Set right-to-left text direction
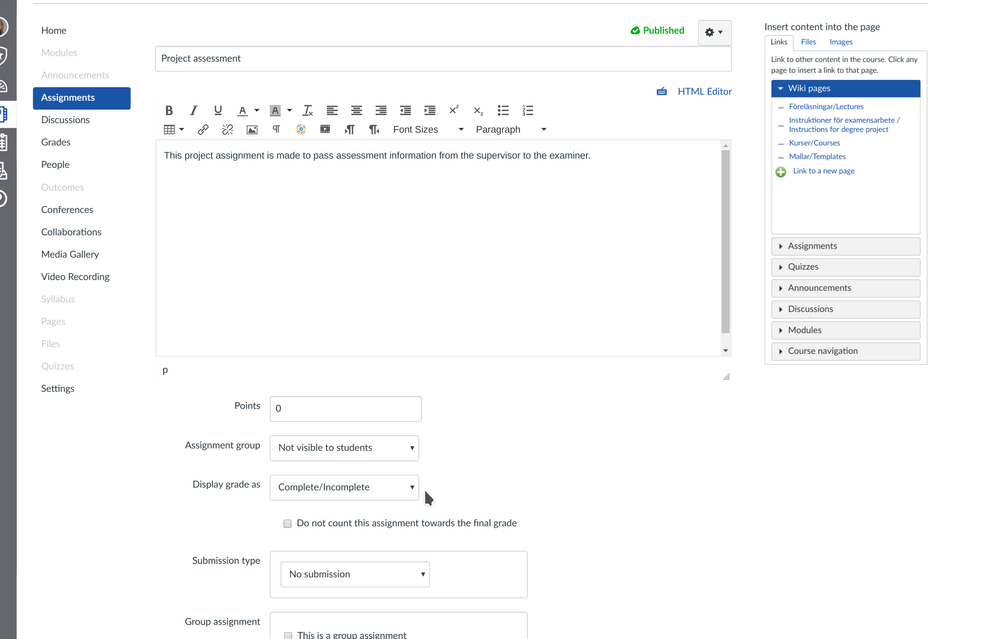 374,130
